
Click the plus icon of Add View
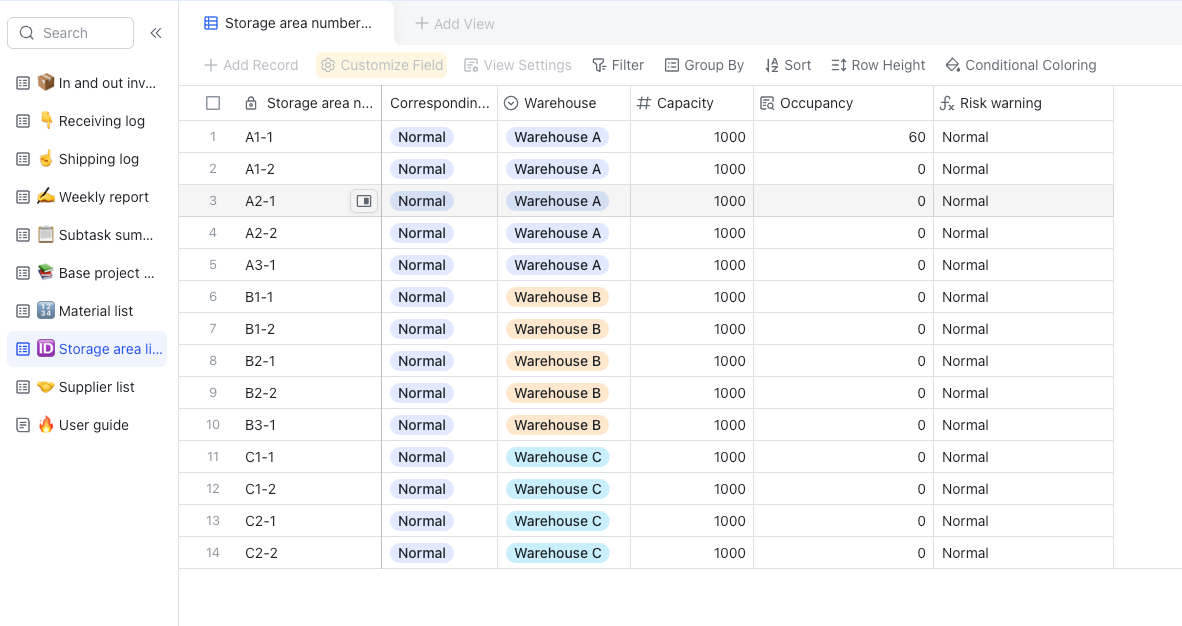click(x=422, y=23)
